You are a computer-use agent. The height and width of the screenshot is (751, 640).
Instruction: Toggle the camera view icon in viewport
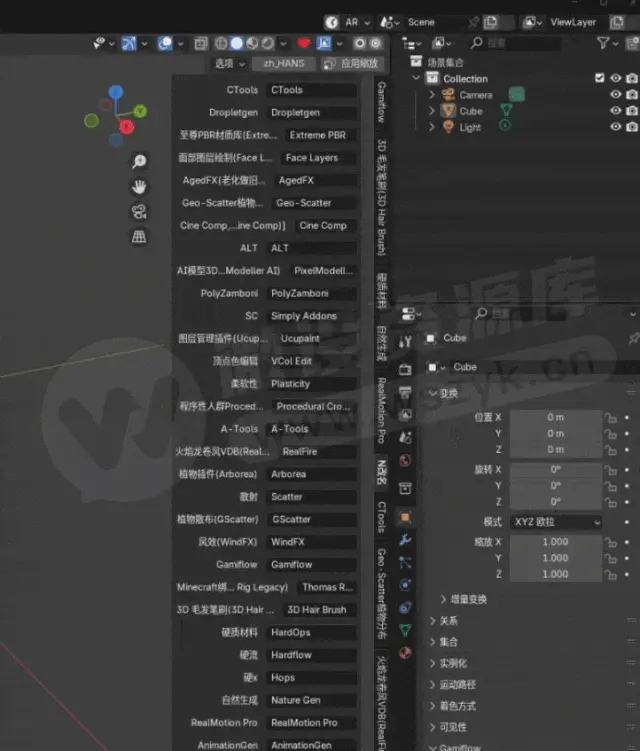139,212
